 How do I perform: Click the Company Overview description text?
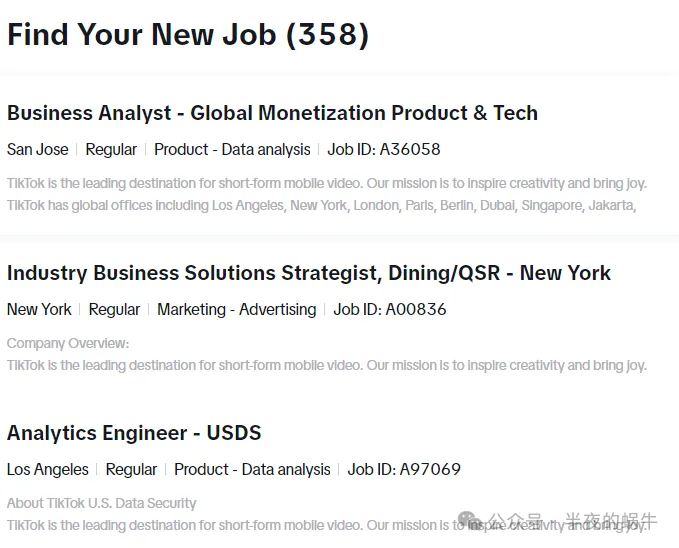click(x=68, y=343)
